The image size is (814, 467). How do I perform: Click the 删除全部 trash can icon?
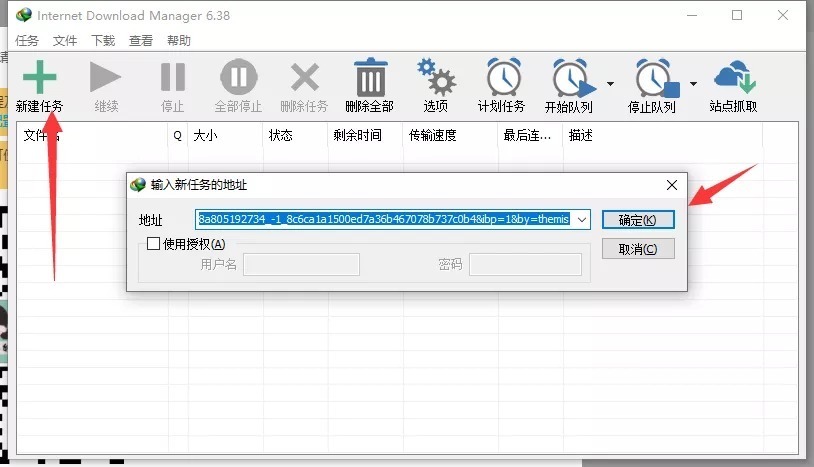pos(371,77)
